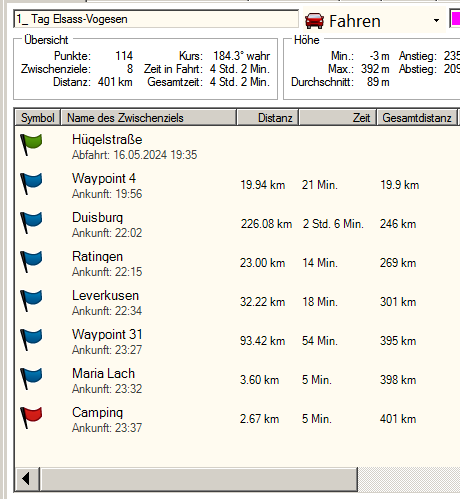Click the route name field 1_ Tag Elsass-Vogesen
The height and width of the screenshot is (499, 460).
pos(156,19)
